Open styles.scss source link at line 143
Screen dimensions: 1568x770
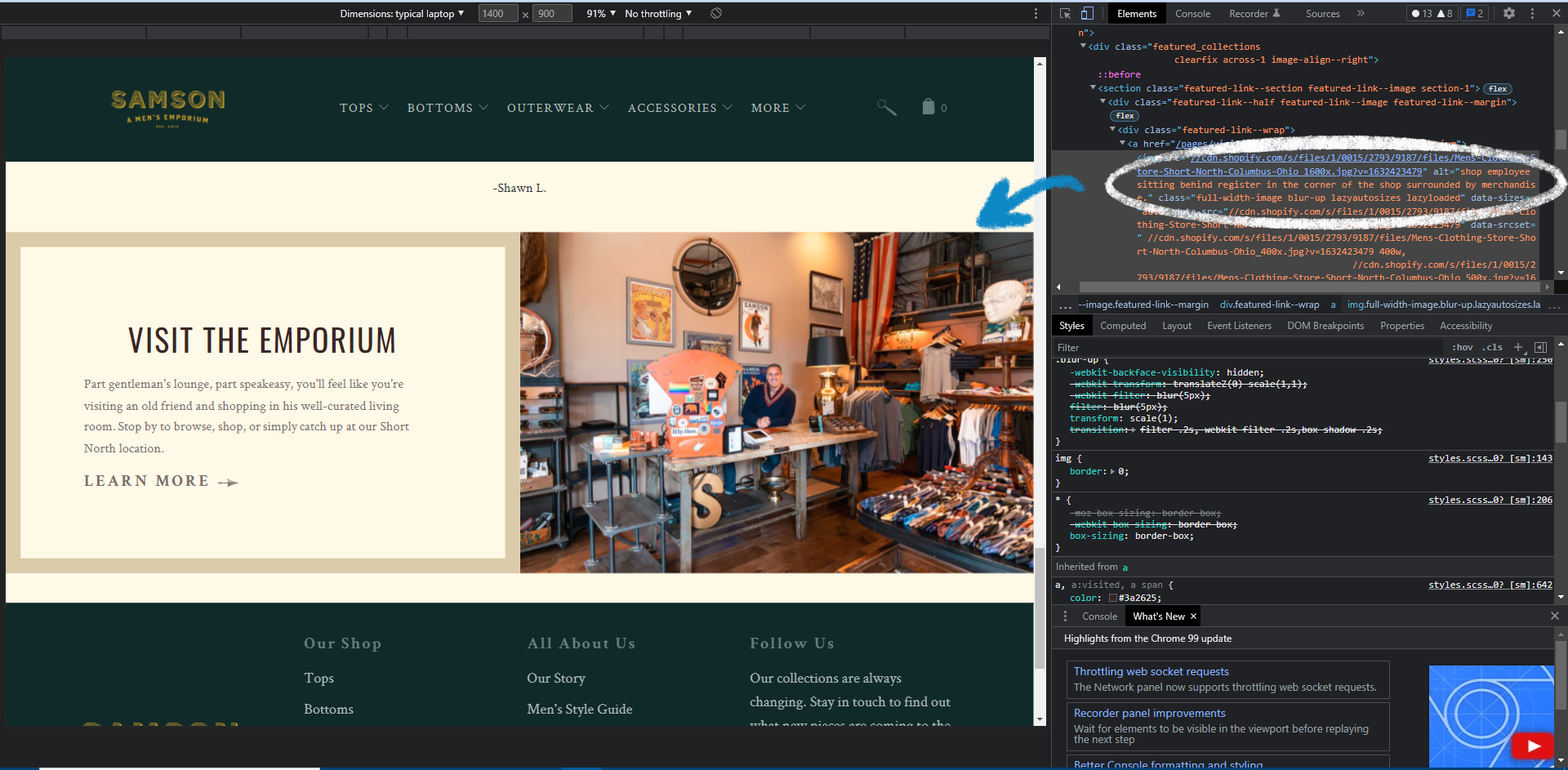coord(1490,458)
